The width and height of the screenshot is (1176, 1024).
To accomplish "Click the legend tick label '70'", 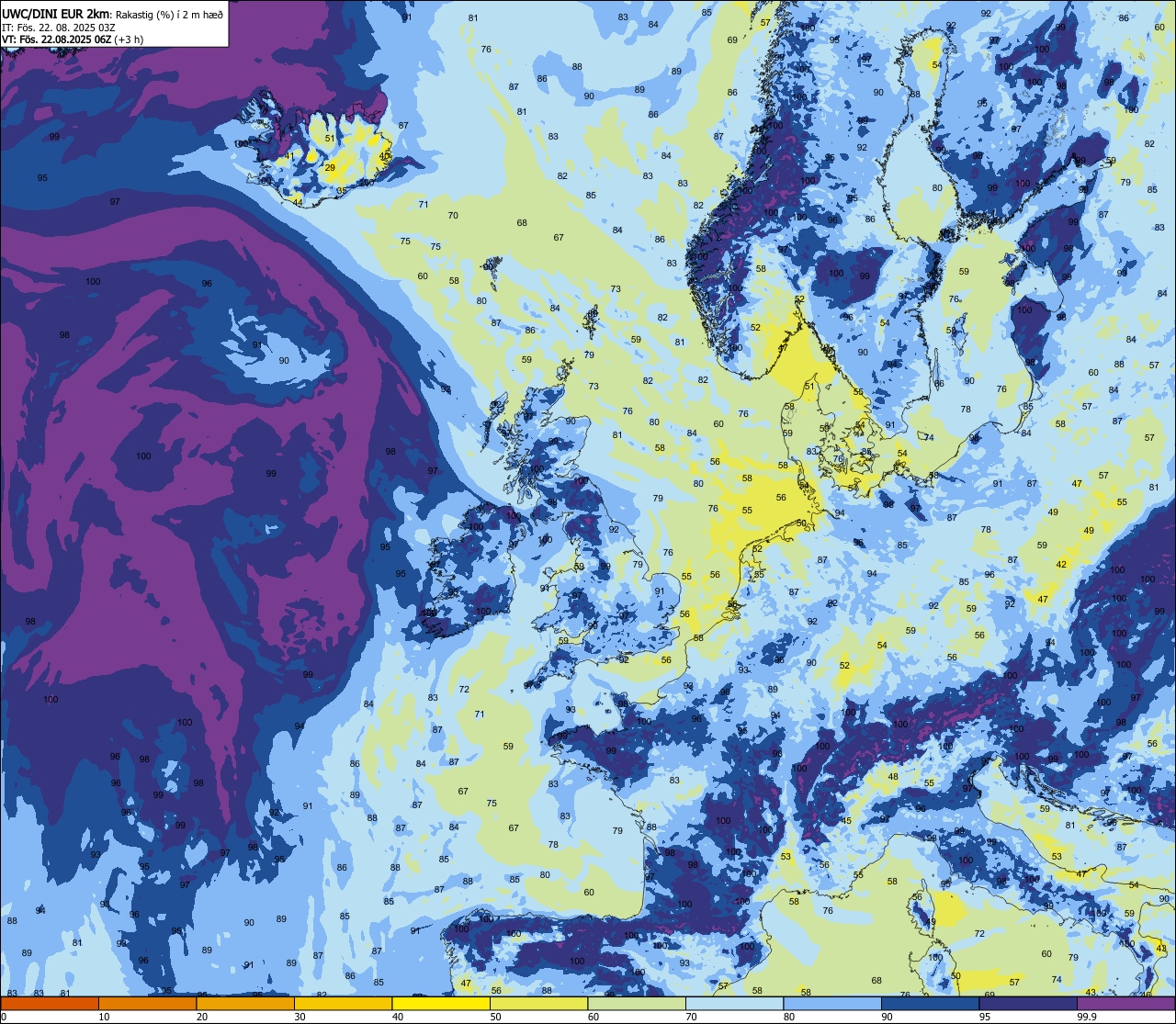I will click(x=691, y=1017).
